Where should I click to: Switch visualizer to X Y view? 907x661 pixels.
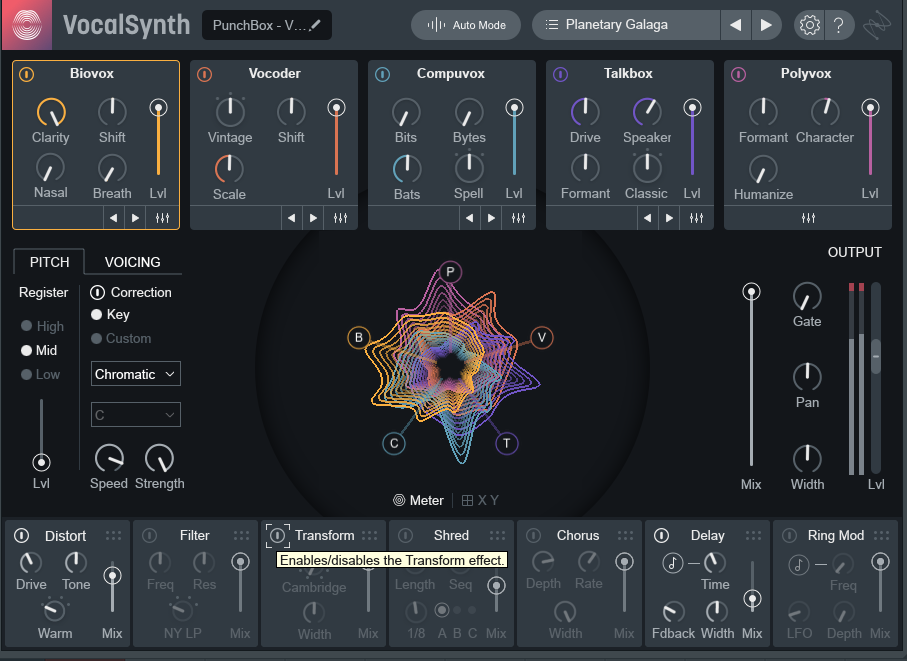(480, 500)
